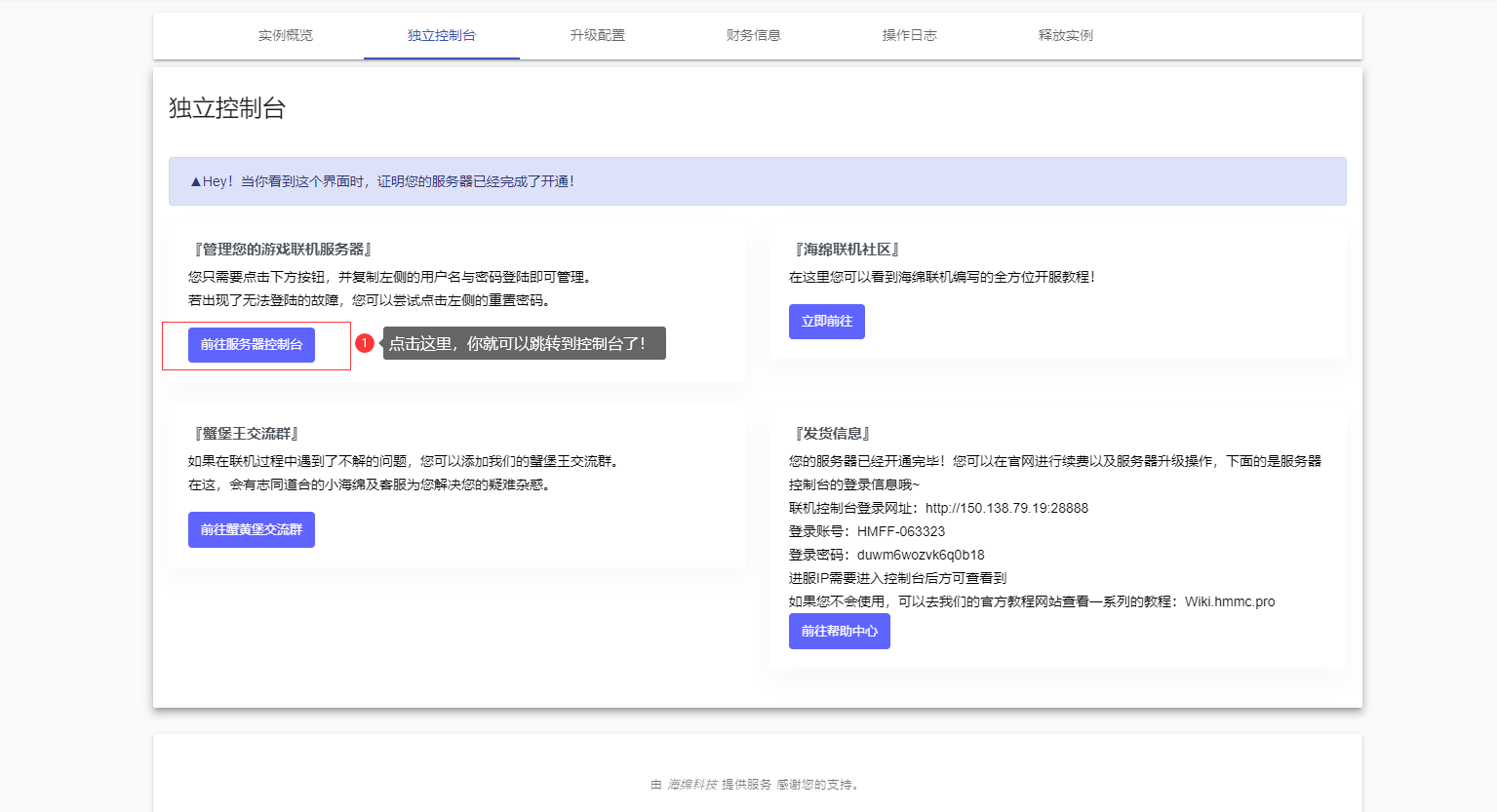Image resolution: width=1497 pixels, height=812 pixels.
Task: Click the 『发货信息』 section heading
Action: pos(832,434)
